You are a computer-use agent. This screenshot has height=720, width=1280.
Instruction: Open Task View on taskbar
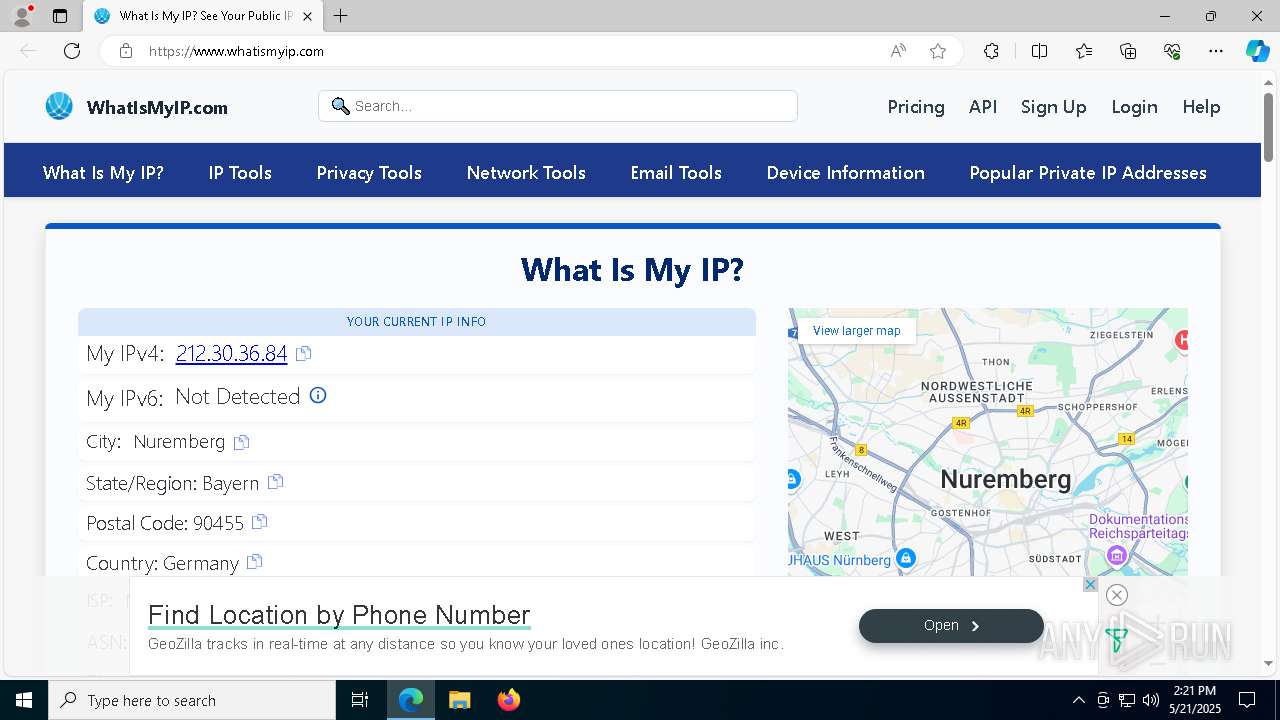pos(360,700)
